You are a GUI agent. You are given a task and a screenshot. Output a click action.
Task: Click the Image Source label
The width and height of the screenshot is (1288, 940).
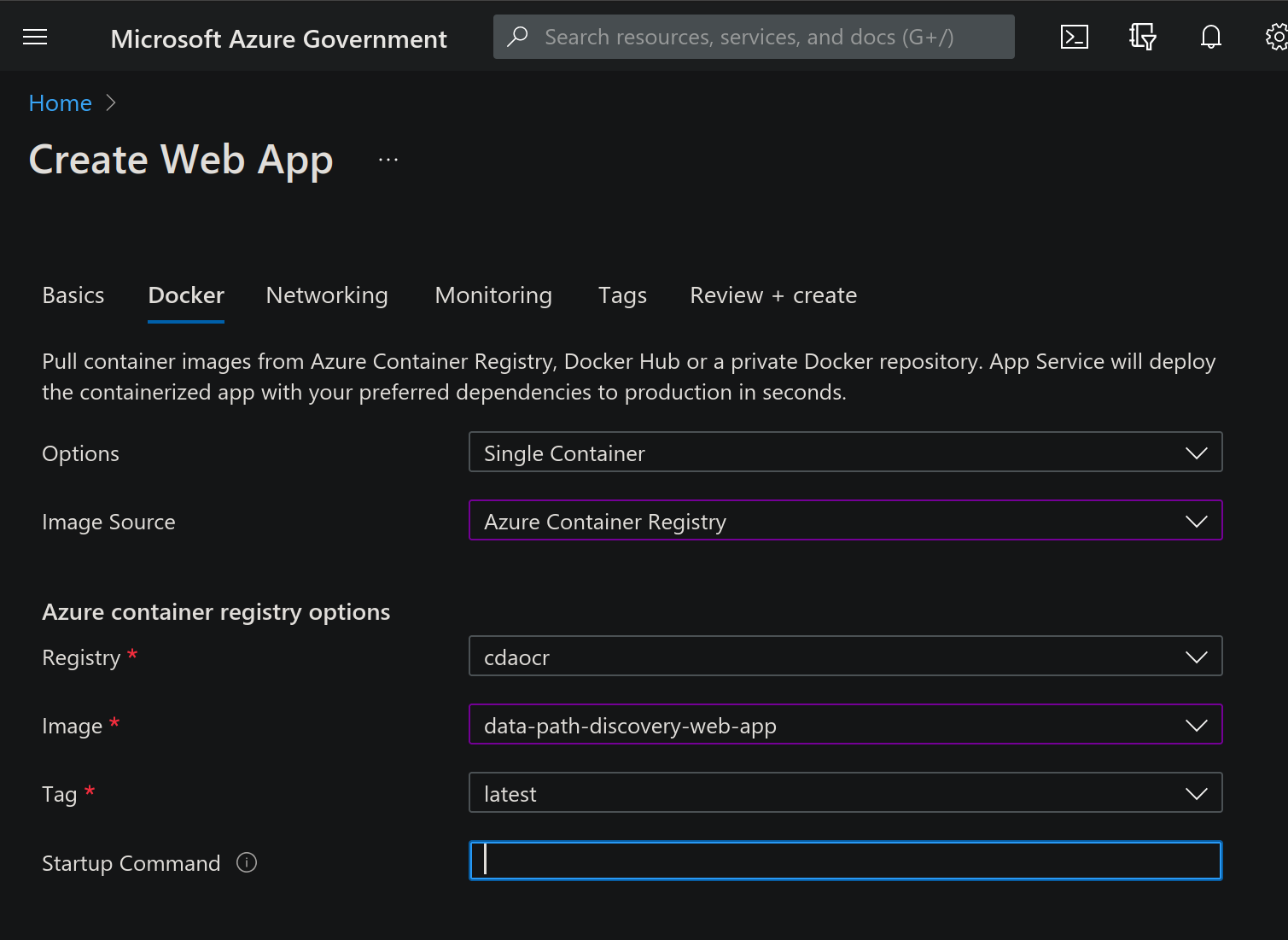pyautogui.click(x=108, y=522)
